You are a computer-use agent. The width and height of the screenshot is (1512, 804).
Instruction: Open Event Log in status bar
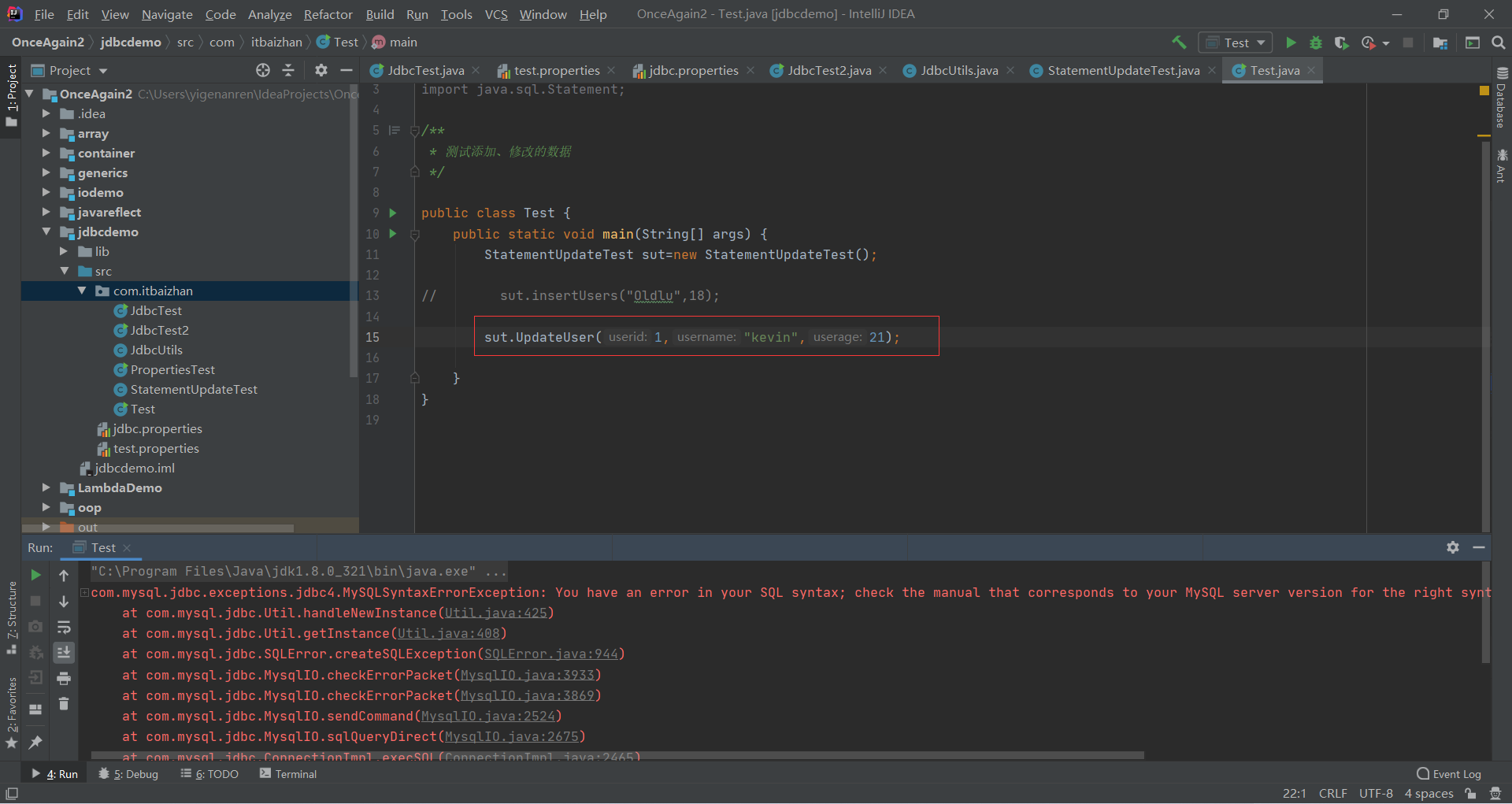(x=1449, y=774)
